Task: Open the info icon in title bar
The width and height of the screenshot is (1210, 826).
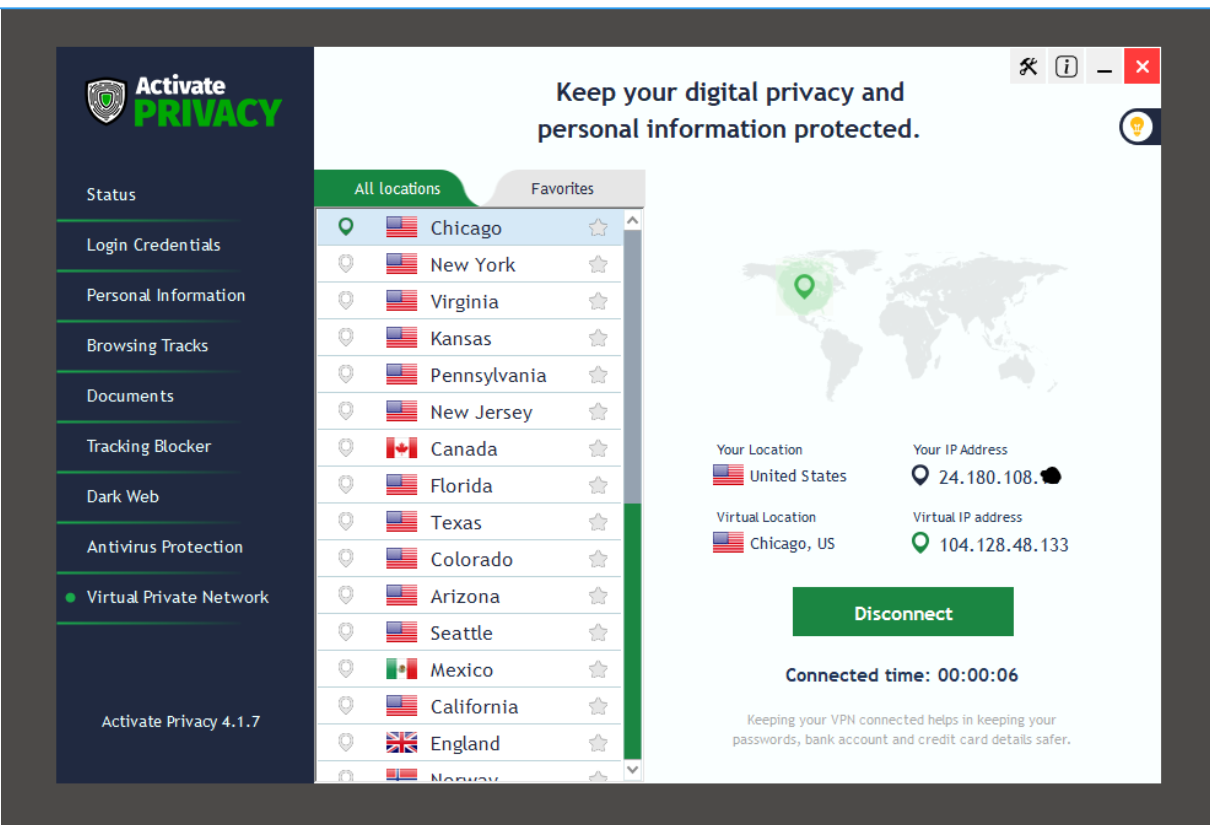Action: [1067, 67]
